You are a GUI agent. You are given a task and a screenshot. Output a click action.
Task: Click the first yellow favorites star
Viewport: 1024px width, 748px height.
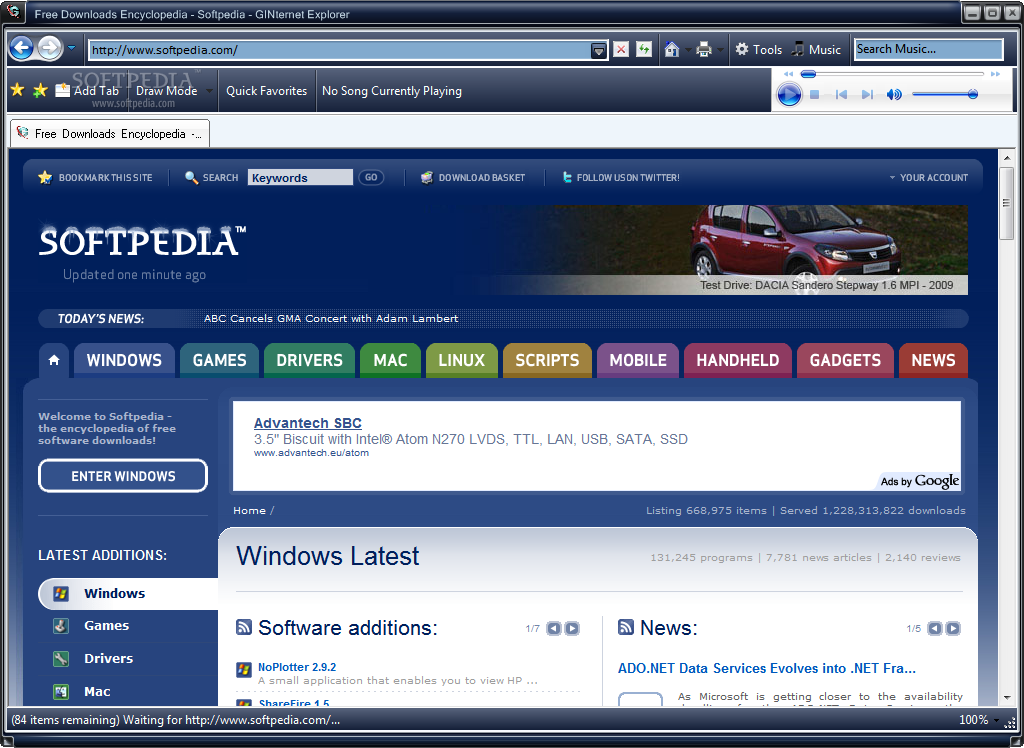tap(18, 90)
